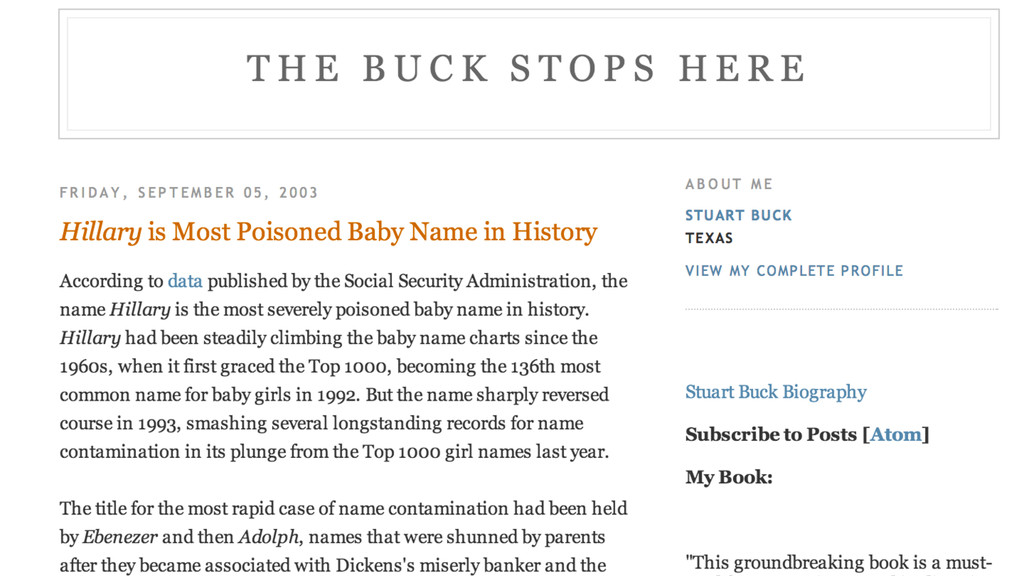Open the "Hillary is Most Poisoned Baby Name" post

(x=328, y=232)
